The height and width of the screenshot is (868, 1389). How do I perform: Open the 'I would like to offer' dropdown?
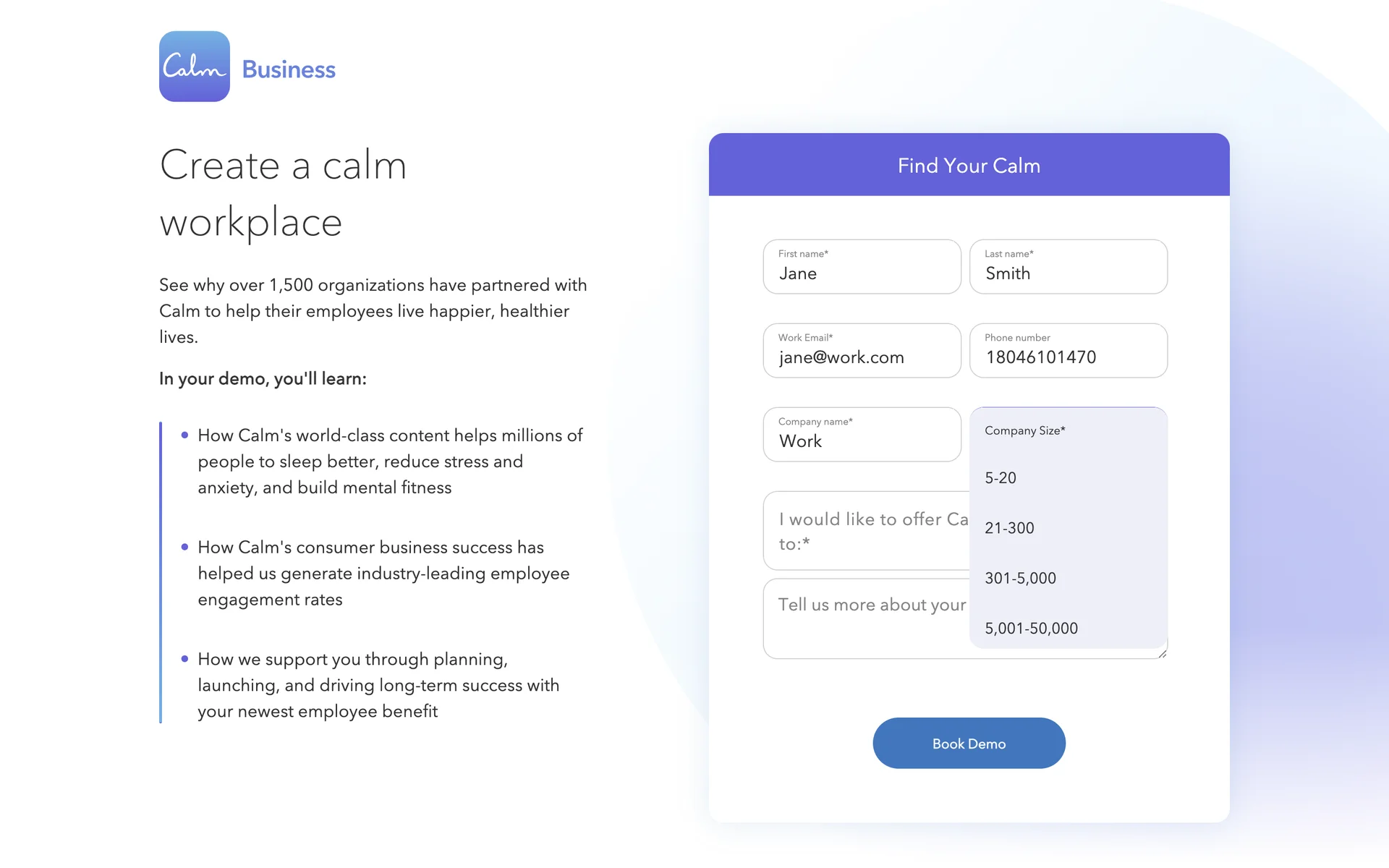(x=866, y=531)
